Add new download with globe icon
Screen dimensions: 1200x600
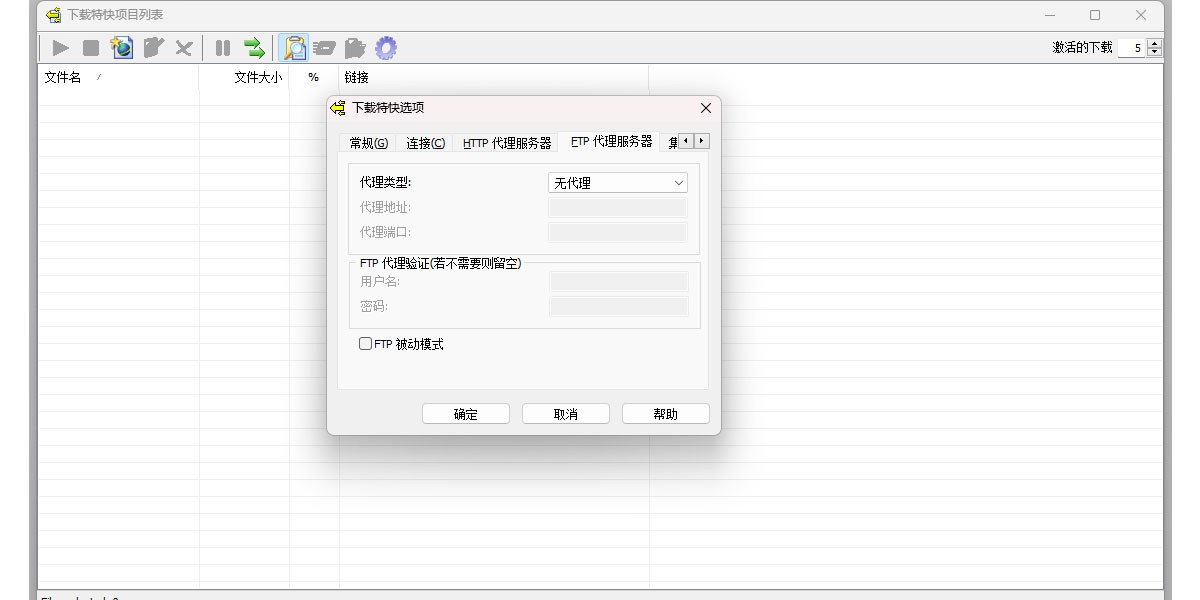click(122, 47)
